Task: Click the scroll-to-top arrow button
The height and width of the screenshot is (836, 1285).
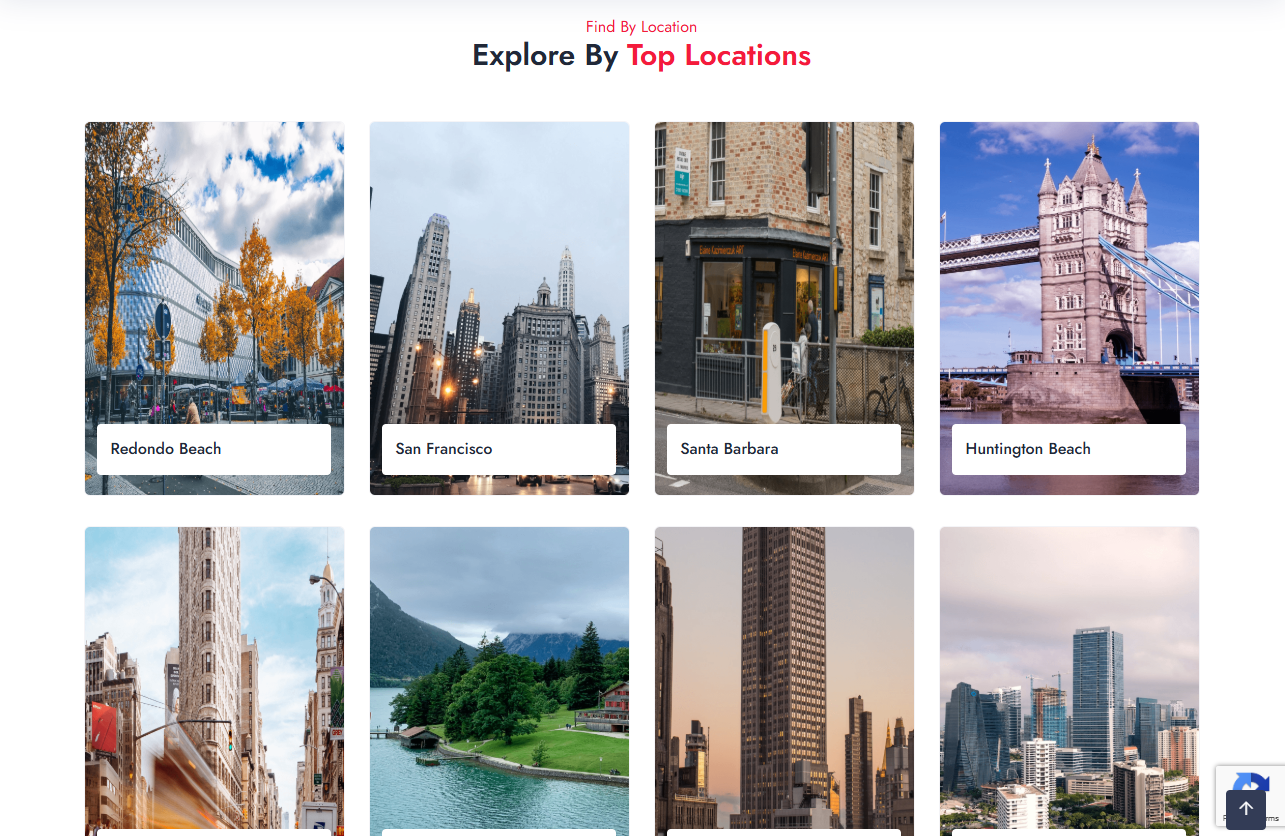Action: (x=1246, y=809)
